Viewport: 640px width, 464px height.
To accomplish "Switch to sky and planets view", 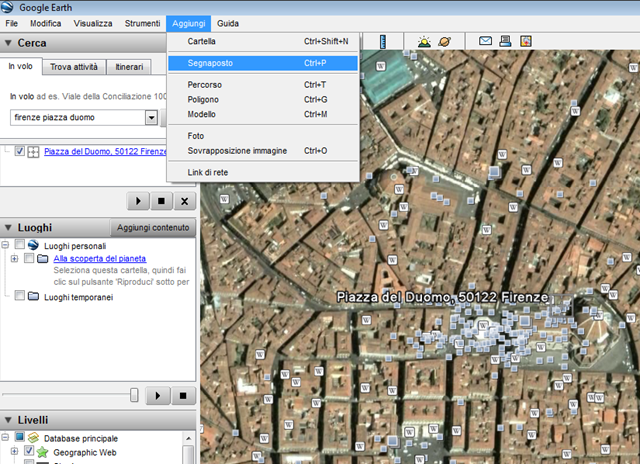I will (444, 42).
